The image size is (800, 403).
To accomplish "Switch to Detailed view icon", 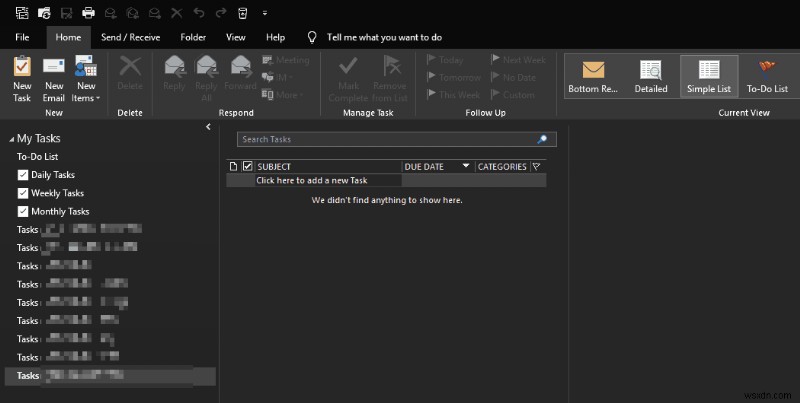I will tap(651, 70).
